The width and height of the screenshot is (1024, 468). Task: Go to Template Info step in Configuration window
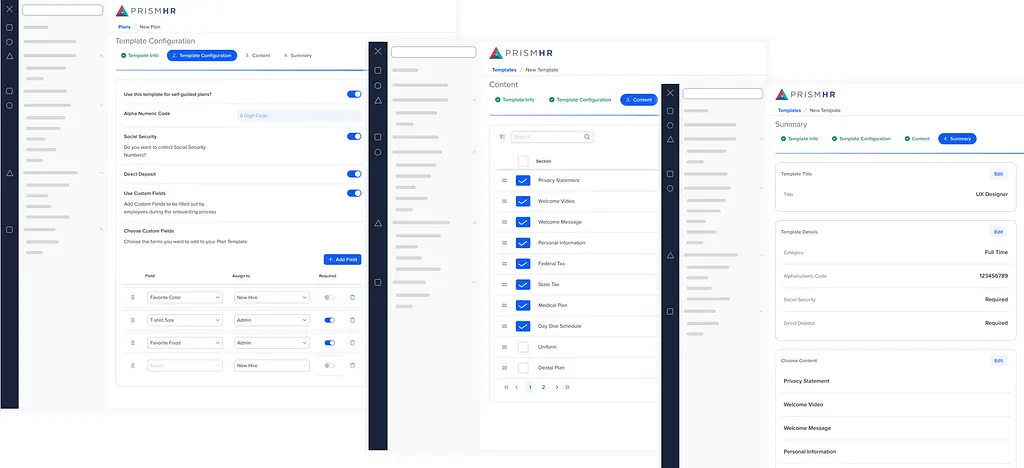[x=140, y=55]
